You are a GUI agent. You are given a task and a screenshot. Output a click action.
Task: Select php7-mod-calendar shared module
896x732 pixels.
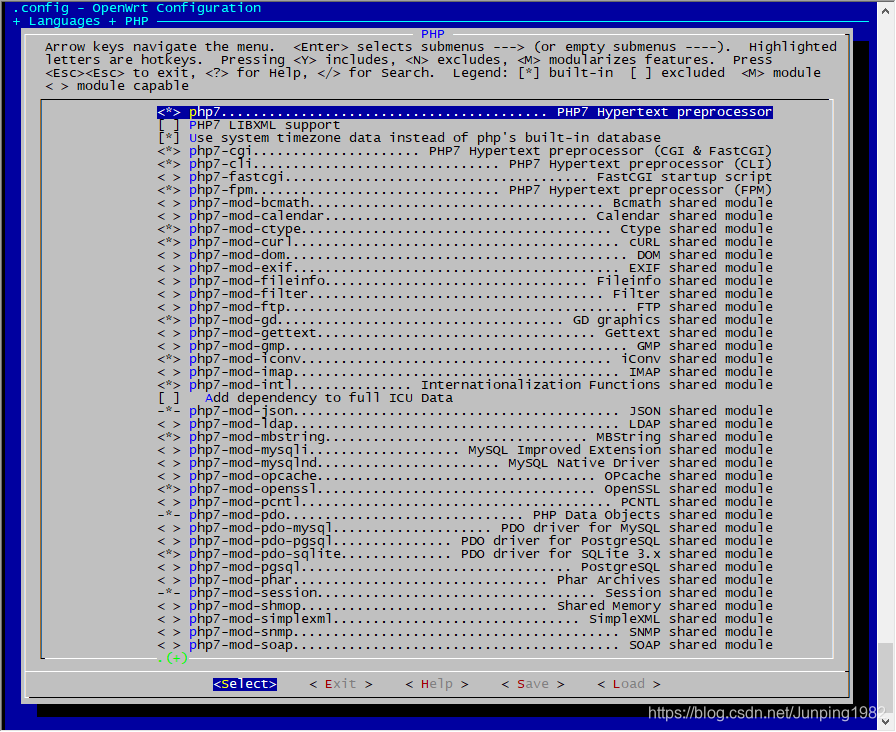[x=465, y=216]
